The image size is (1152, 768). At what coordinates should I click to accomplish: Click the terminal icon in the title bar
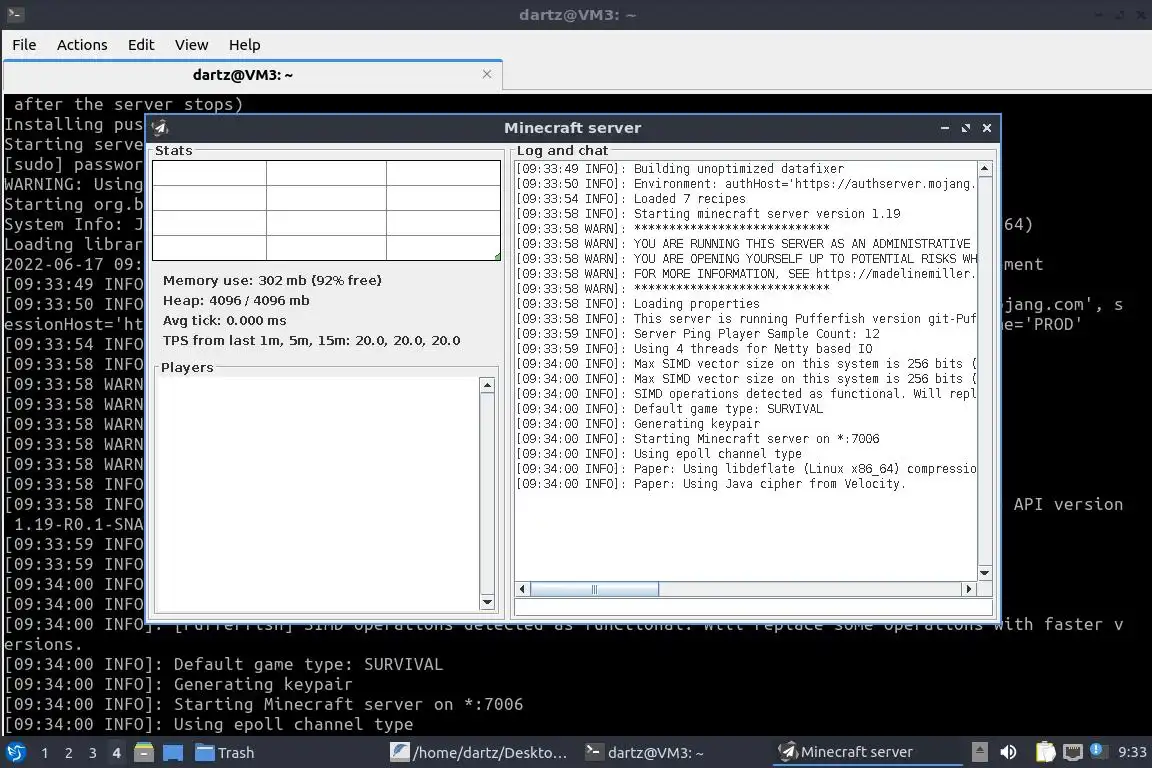[x=15, y=14]
